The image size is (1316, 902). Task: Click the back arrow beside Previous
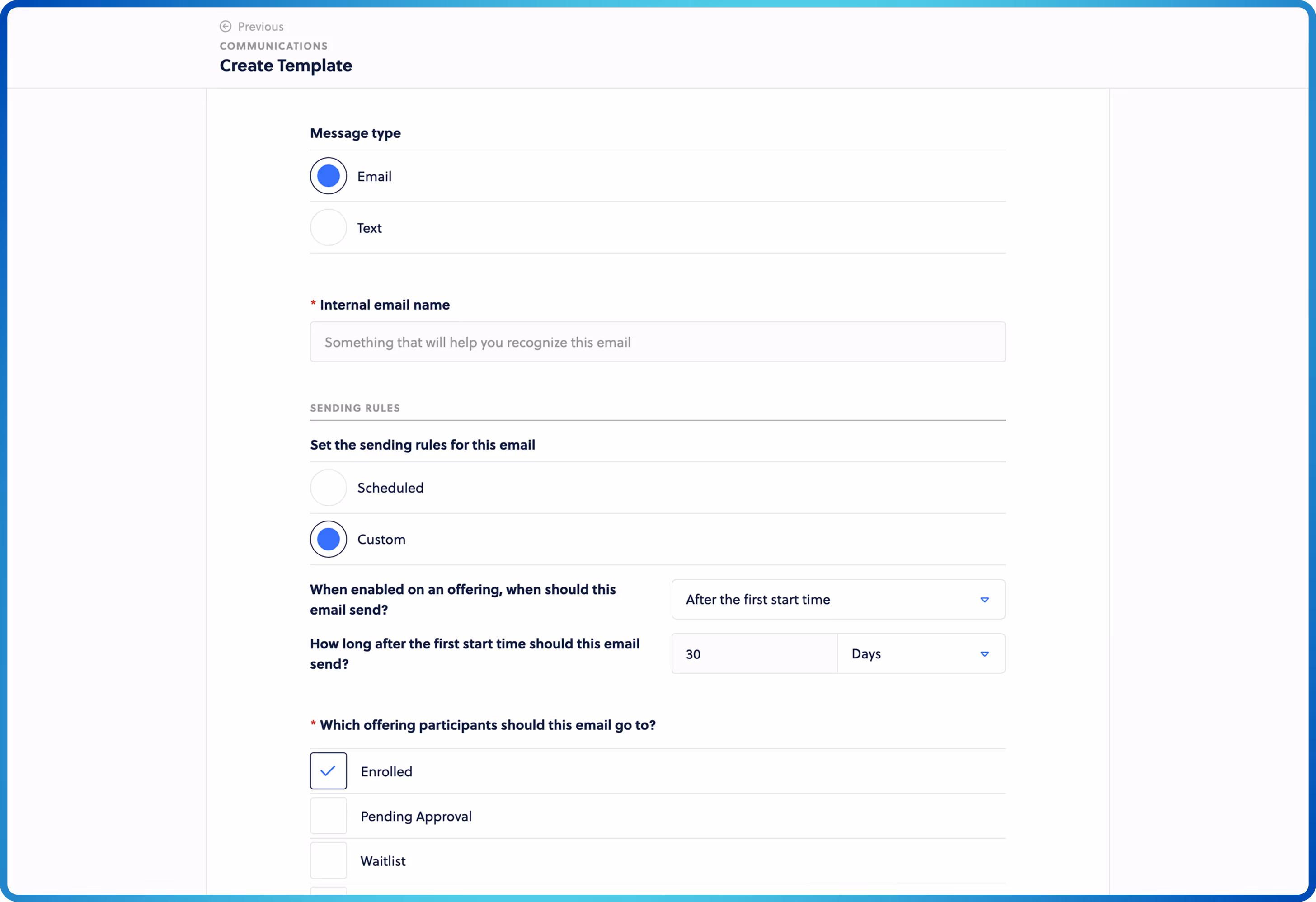tap(226, 27)
